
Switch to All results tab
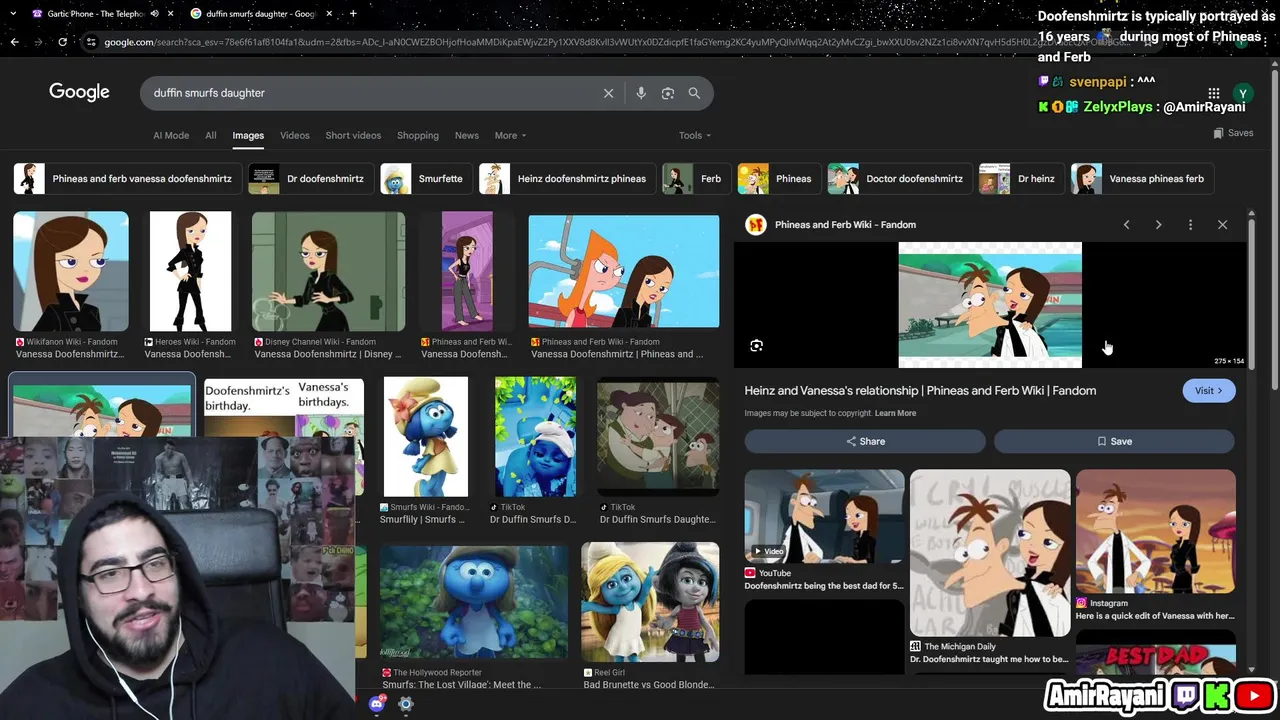coord(211,136)
